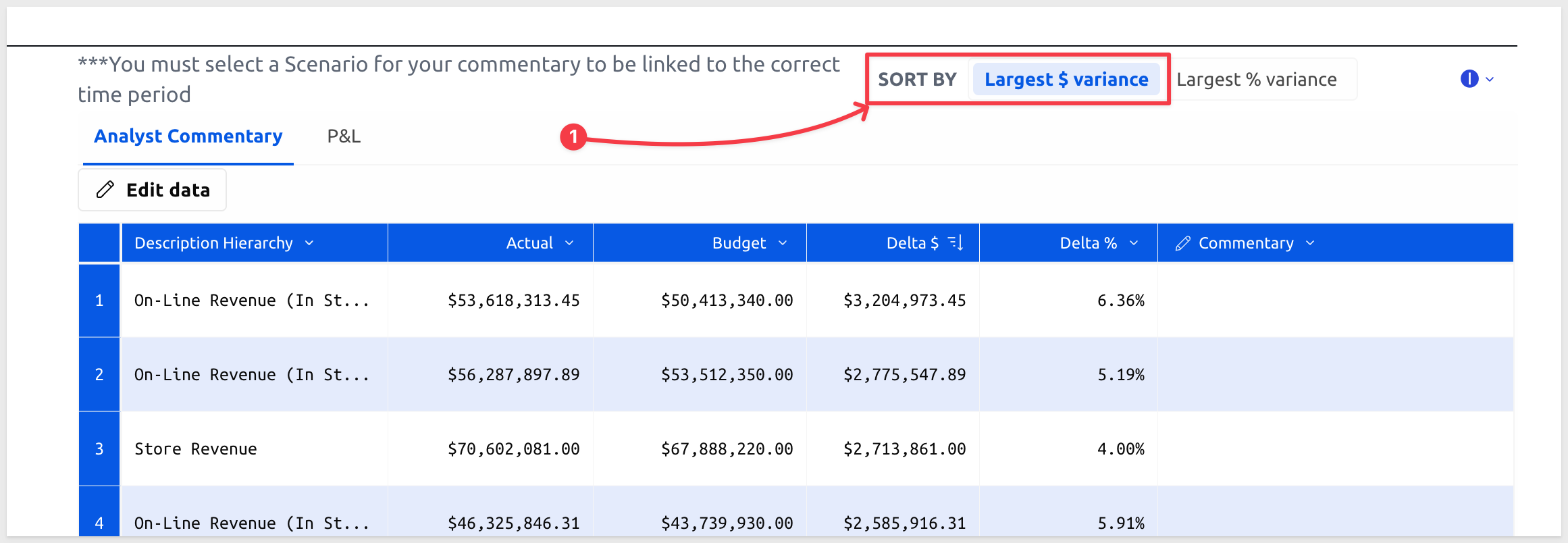
Task: Expand the Commentary column dropdown chevron
Action: coord(1310,243)
